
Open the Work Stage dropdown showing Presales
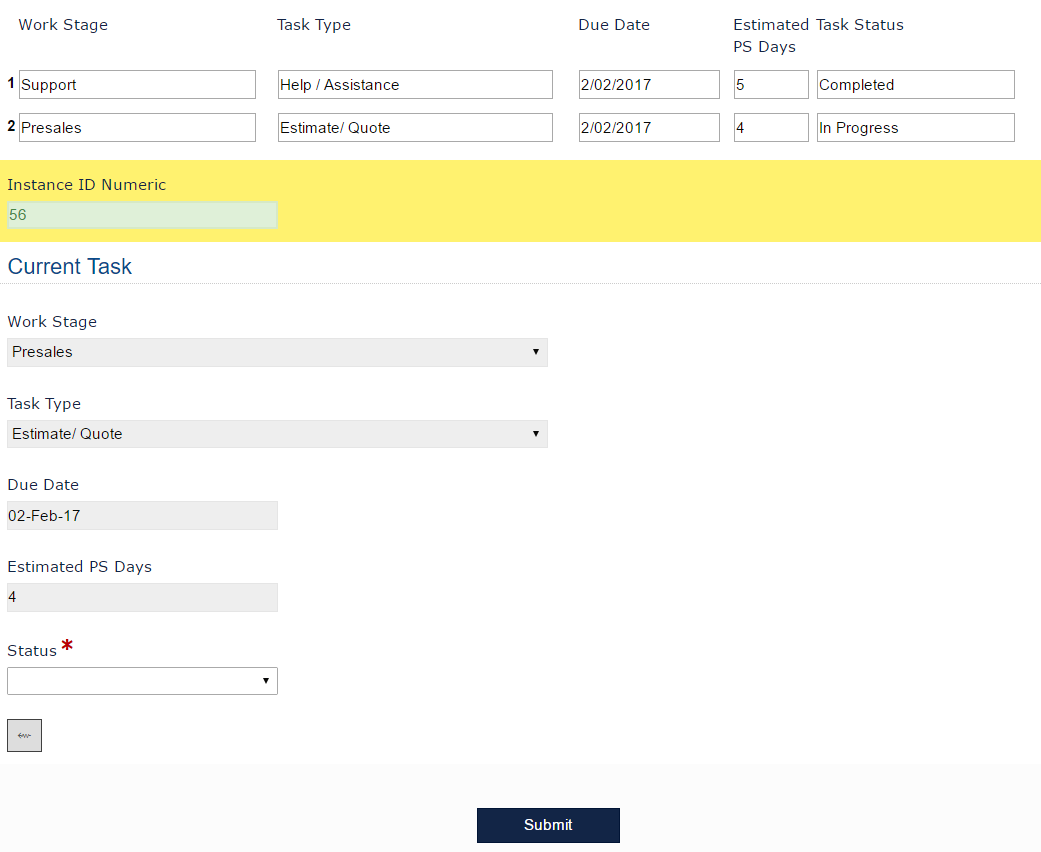[x=278, y=352]
